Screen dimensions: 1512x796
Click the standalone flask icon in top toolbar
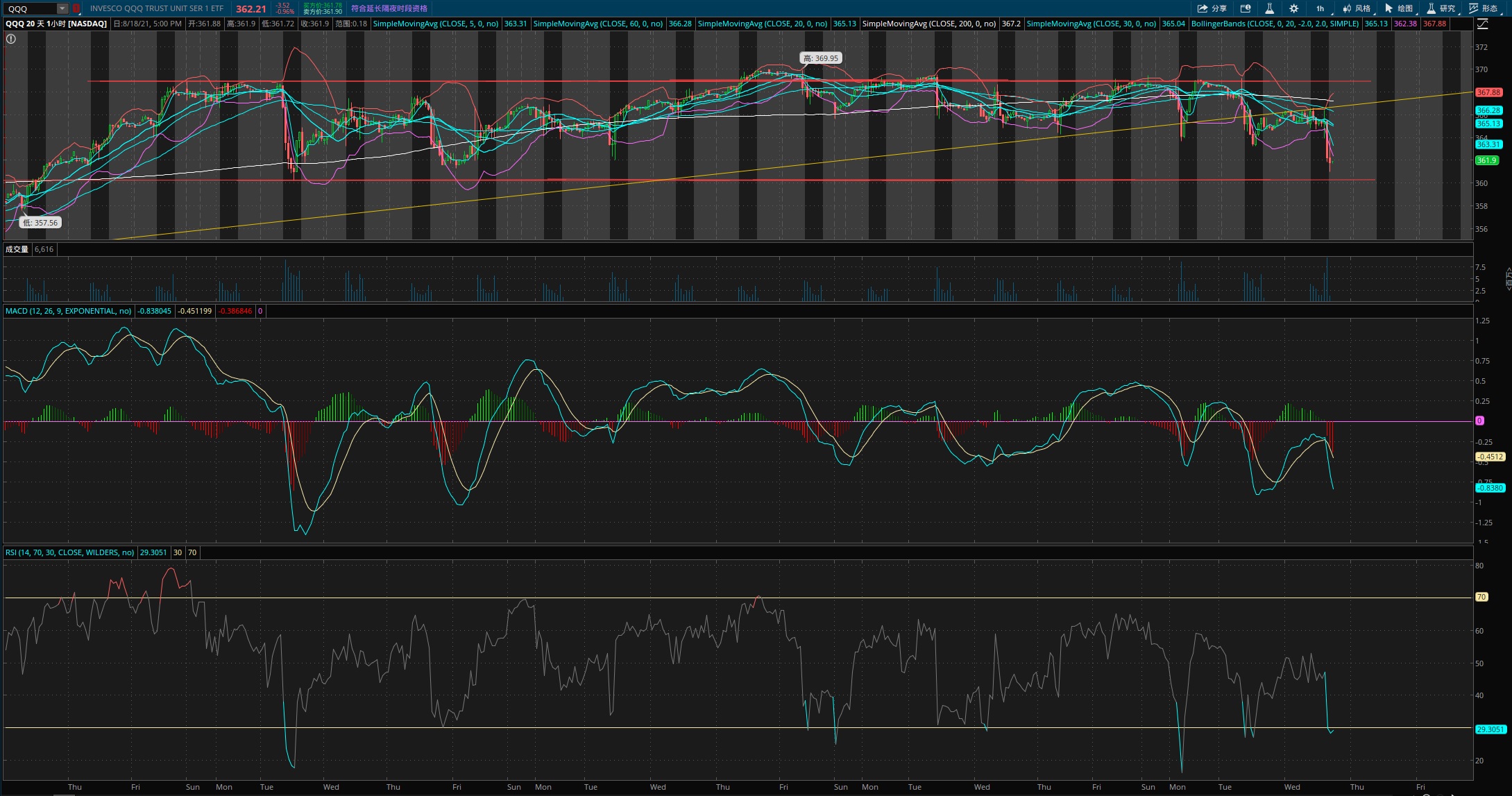[1269, 8]
